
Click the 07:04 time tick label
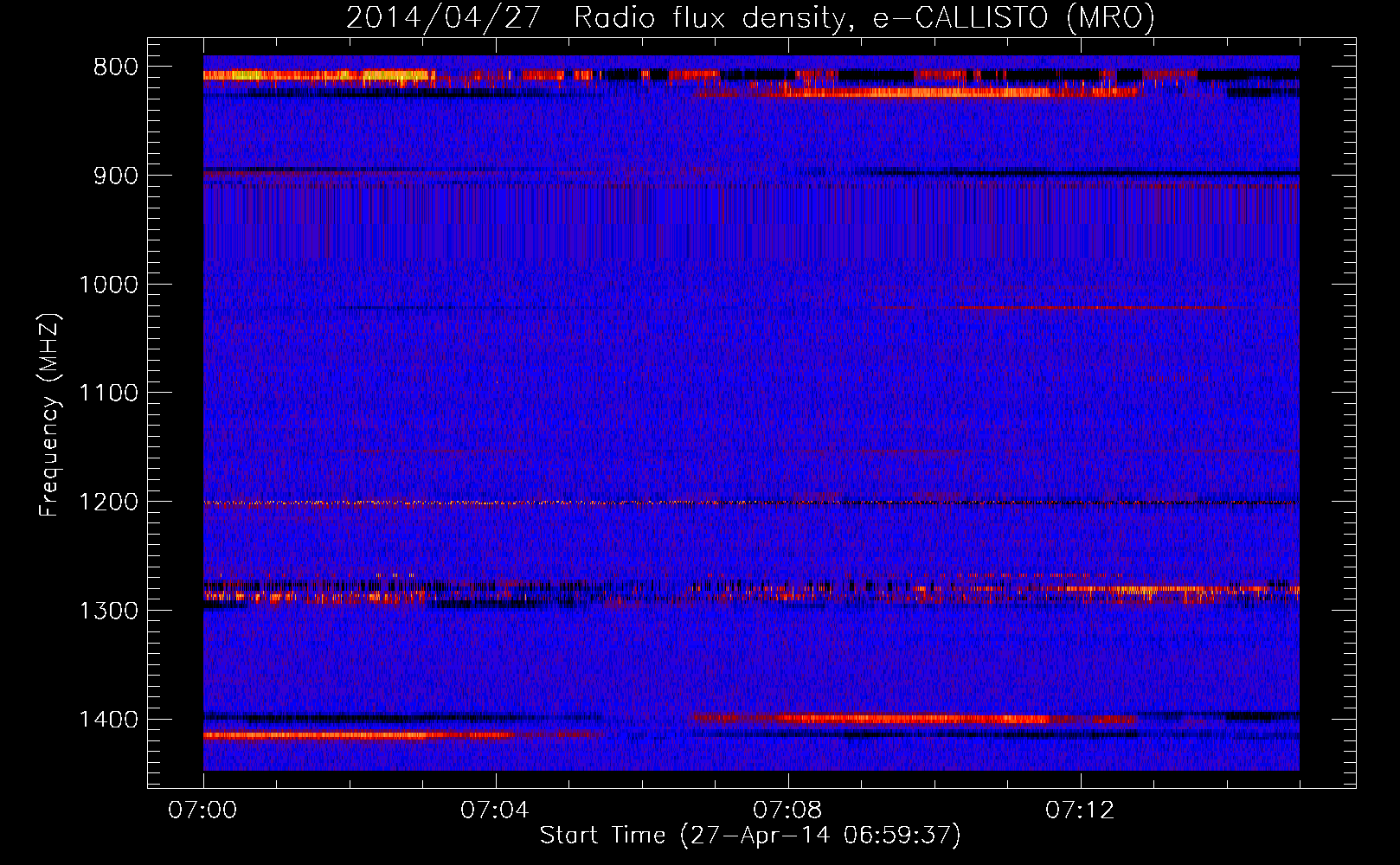pos(495,811)
